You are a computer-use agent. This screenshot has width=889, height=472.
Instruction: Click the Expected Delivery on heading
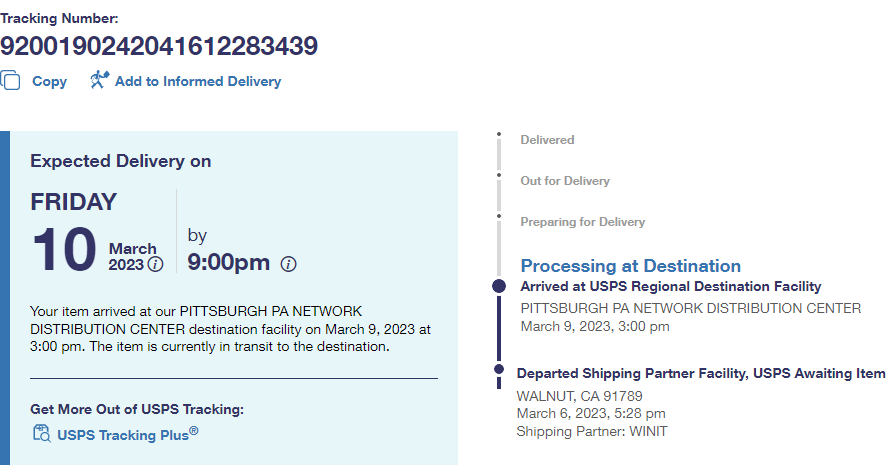click(x=120, y=161)
